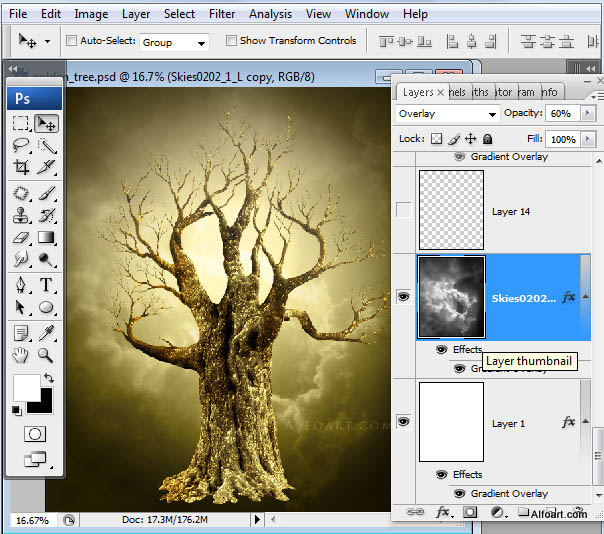This screenshot has height=534, width=604.
Task: Activate the Zoom magnifier tool
Action: (46, 354)
